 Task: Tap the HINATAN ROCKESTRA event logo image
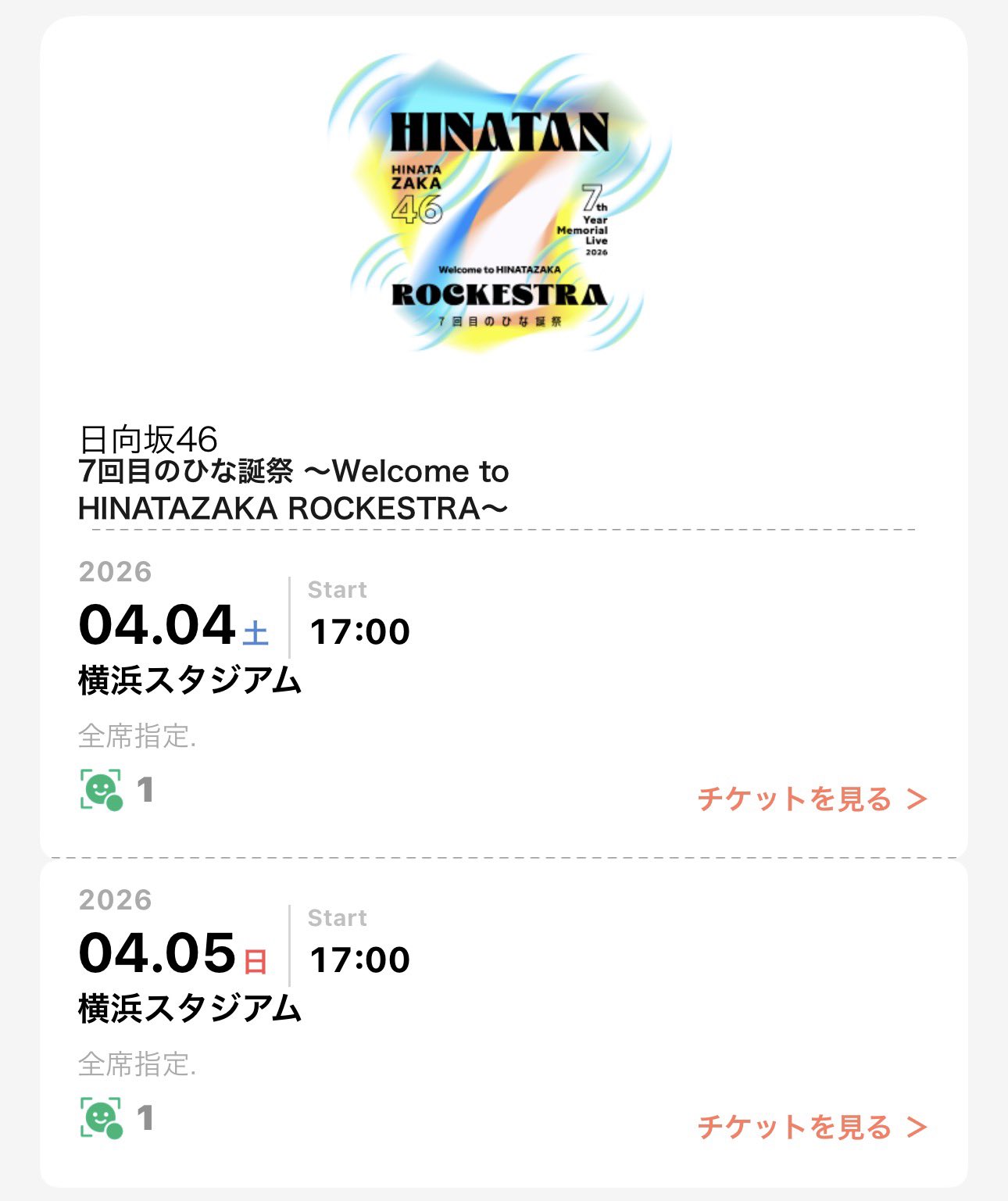[x=499, y=205]
